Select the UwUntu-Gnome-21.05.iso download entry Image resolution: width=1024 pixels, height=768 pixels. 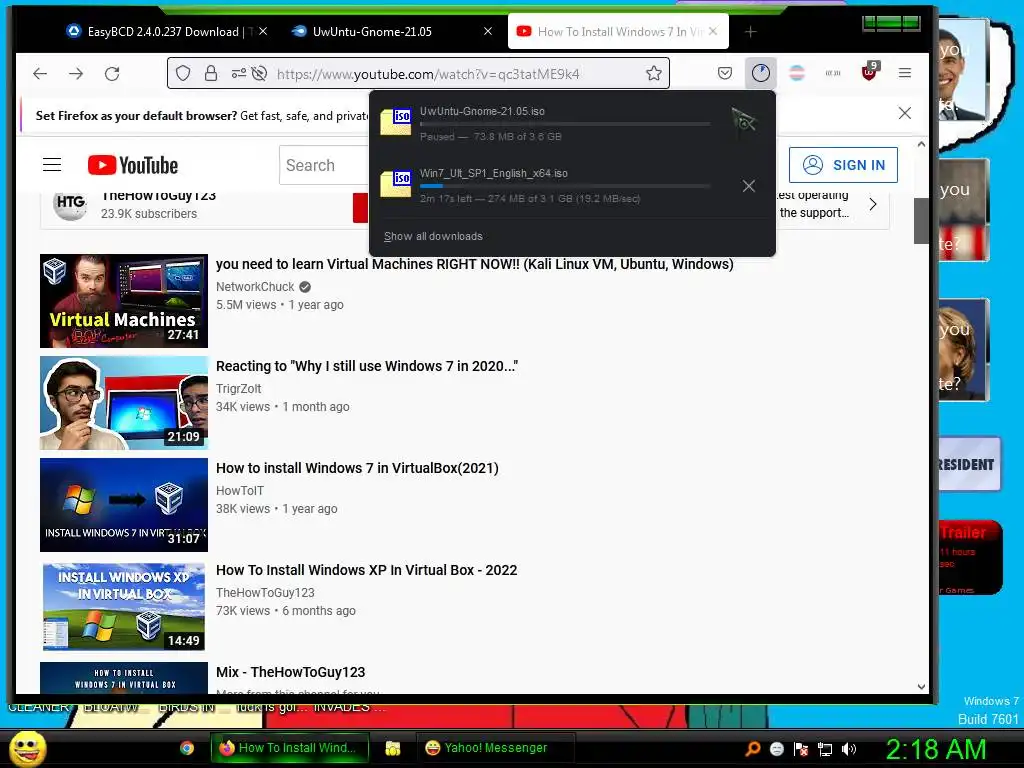pyautogui.click(x=572, y=124)
